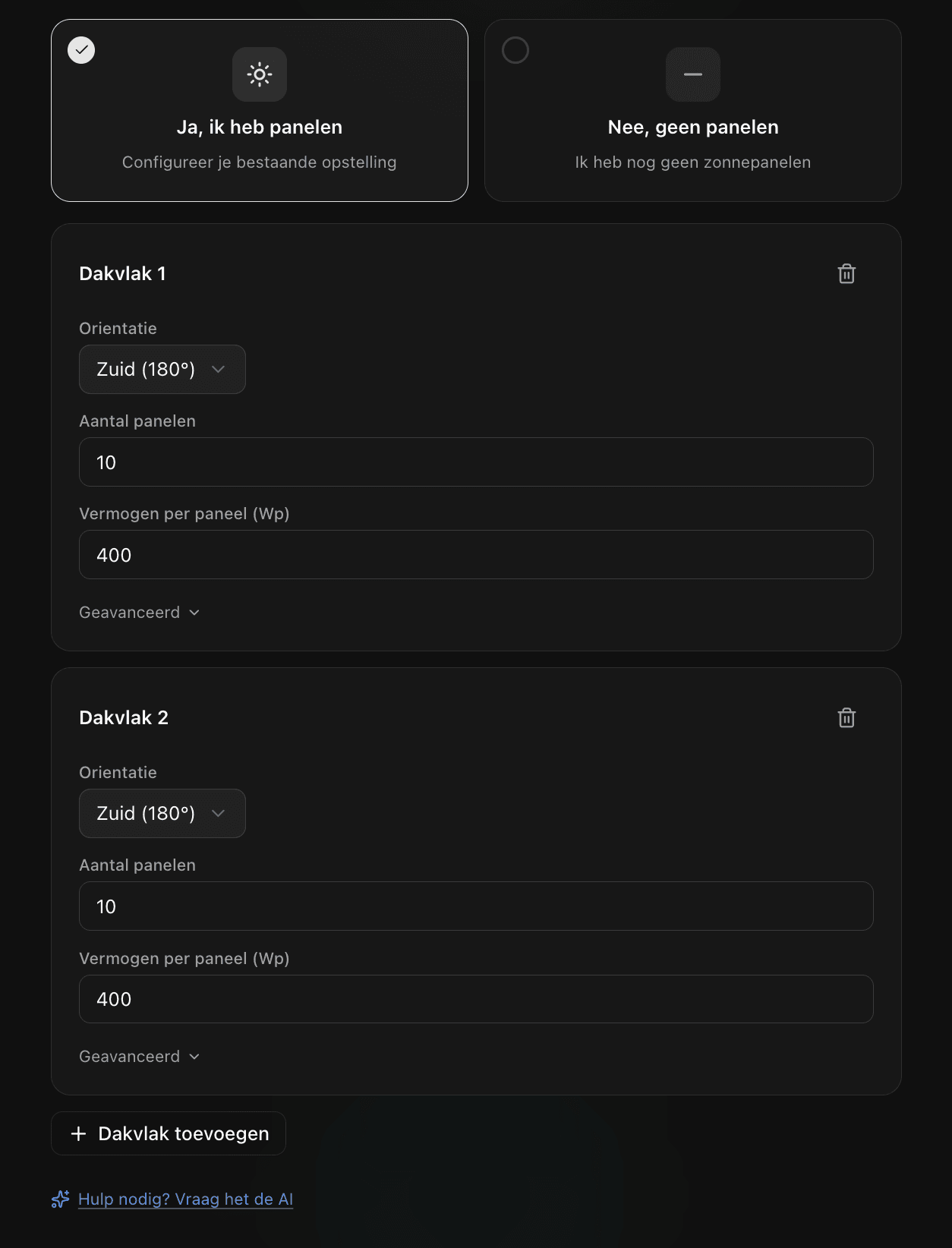Image resolution: width=952 pixels, height=1248 pixels.
Task: Click the checkmark badge on the selected panels card
Action: [x=81, y=50]
